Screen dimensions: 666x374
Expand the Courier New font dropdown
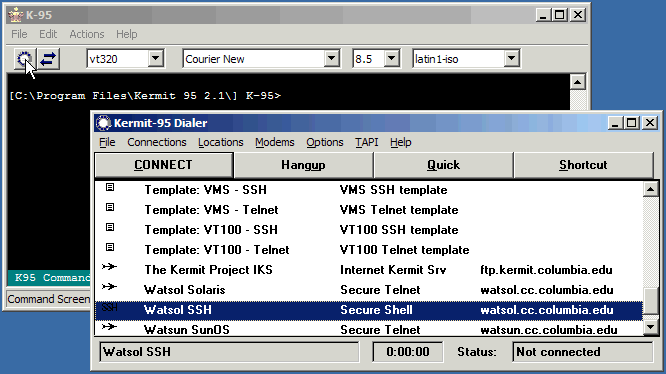pos(331,59)
